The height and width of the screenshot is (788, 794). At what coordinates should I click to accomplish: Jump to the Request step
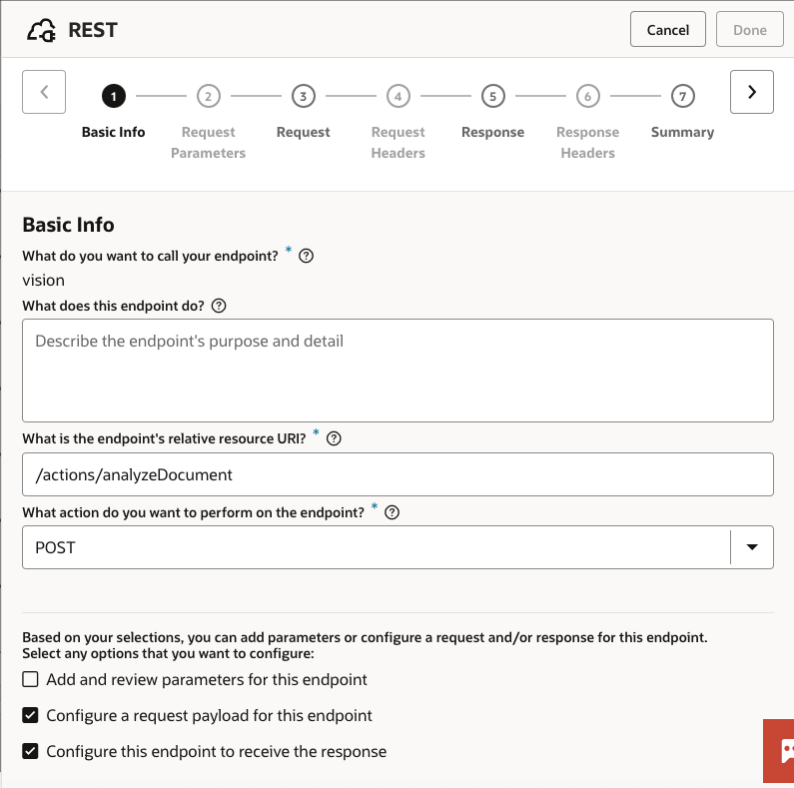coord(303,97)
